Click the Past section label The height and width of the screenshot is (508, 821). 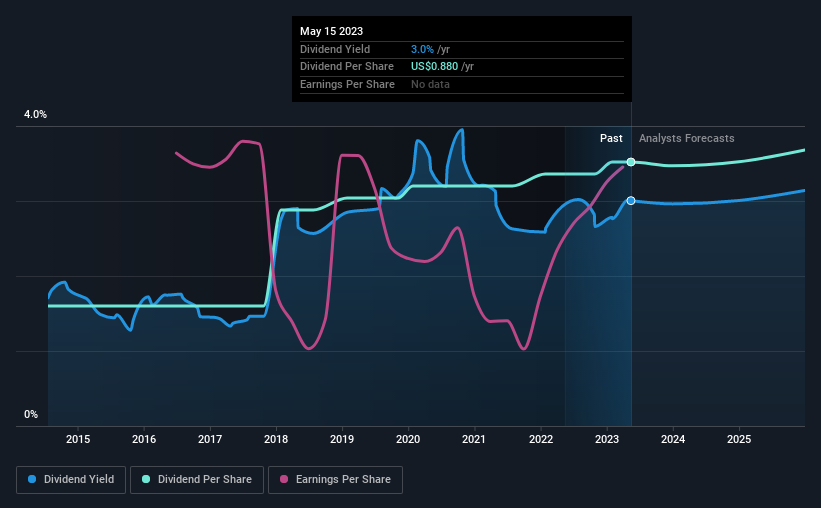pyautogui.click(x=611, y=138)
